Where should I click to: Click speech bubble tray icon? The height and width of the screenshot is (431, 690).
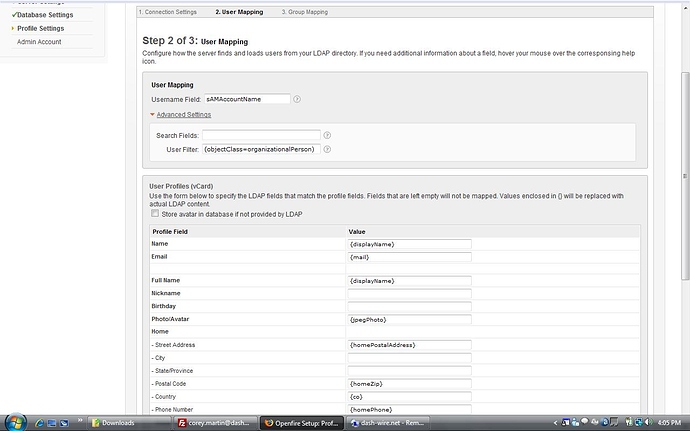point(584,421)
